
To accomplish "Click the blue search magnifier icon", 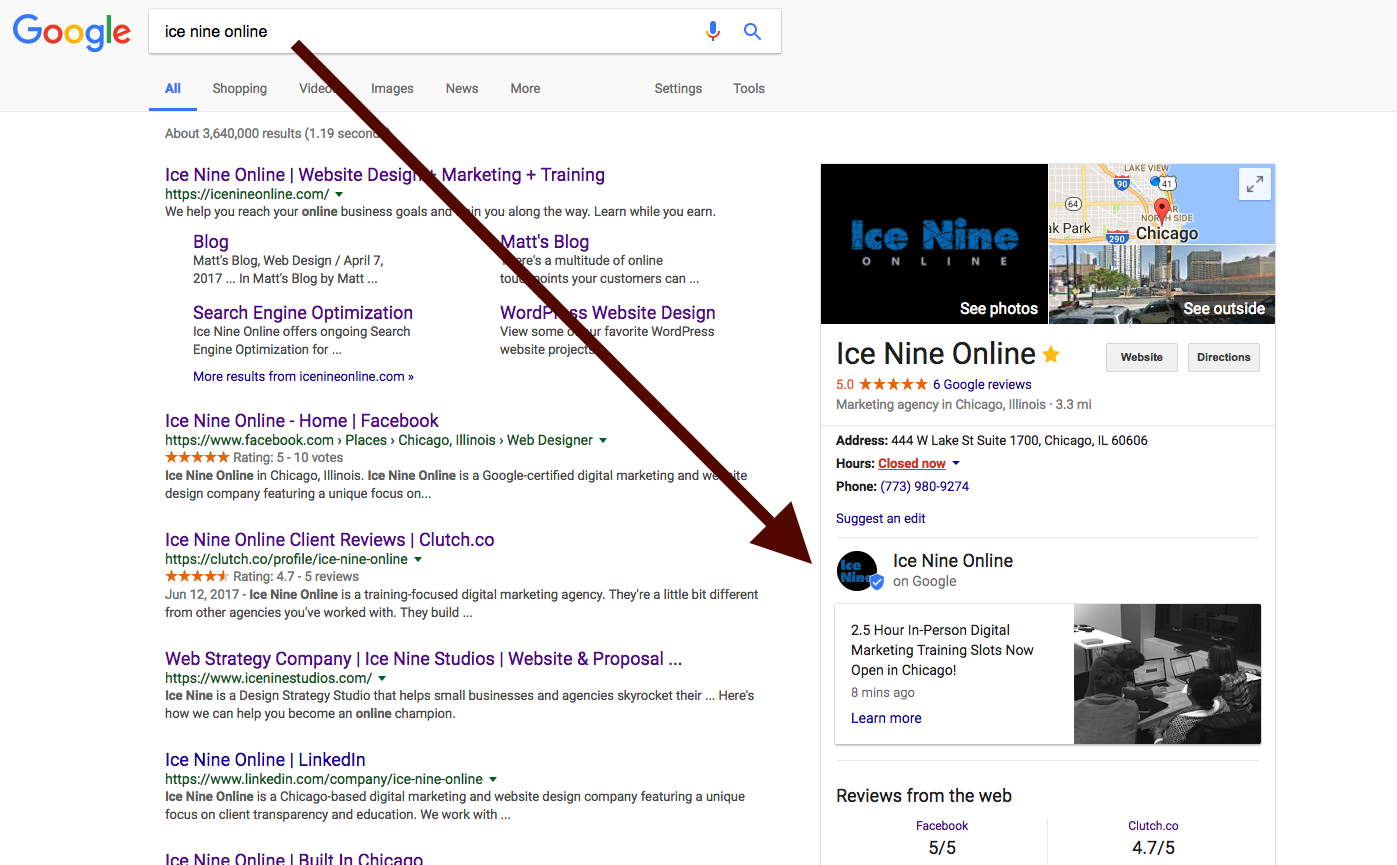I will click(752, 31).
